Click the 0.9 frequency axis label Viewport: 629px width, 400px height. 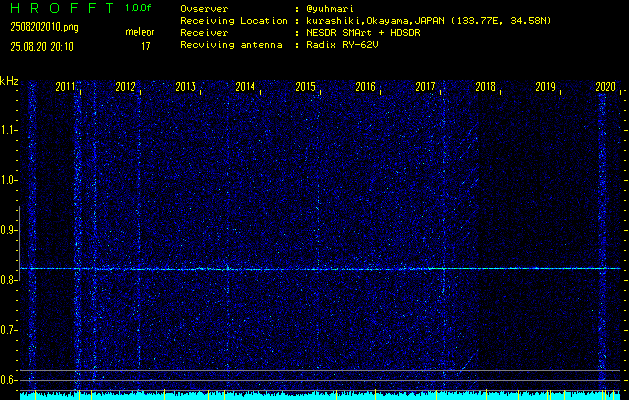(7, 230)
